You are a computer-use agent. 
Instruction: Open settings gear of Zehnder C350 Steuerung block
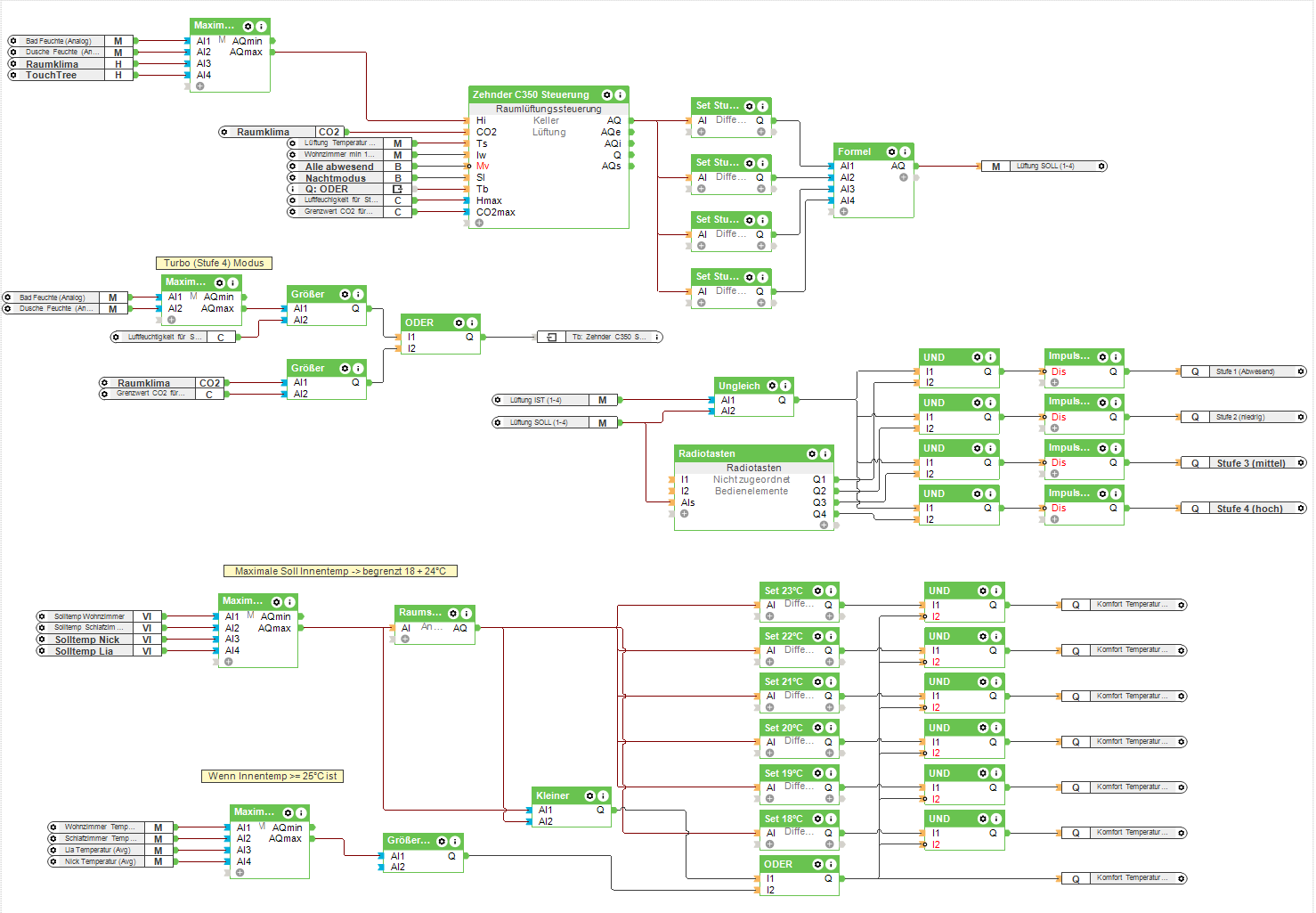(x=607, y=94)
